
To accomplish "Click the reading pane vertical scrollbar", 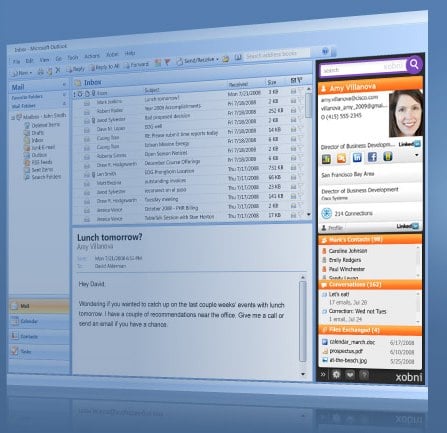I will [x=302, y=322].
